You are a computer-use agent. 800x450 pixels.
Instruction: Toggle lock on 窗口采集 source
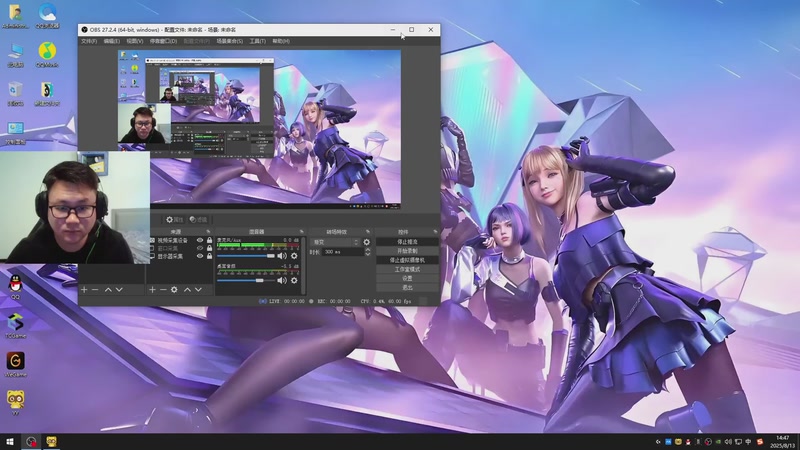click(x=209, y=248)
